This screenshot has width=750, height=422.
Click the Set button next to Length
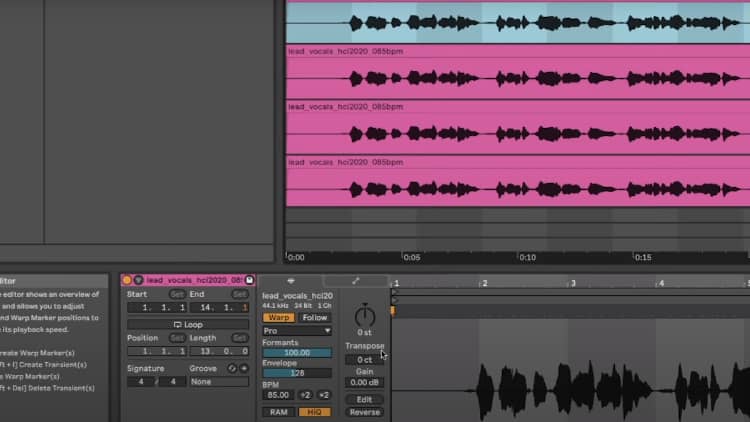coord(240,338)
